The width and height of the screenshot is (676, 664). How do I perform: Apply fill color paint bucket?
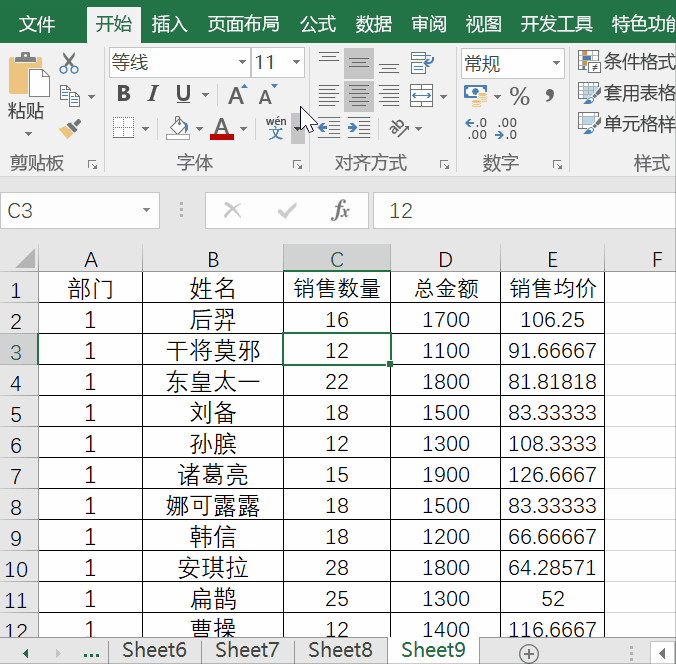point(178,128)
